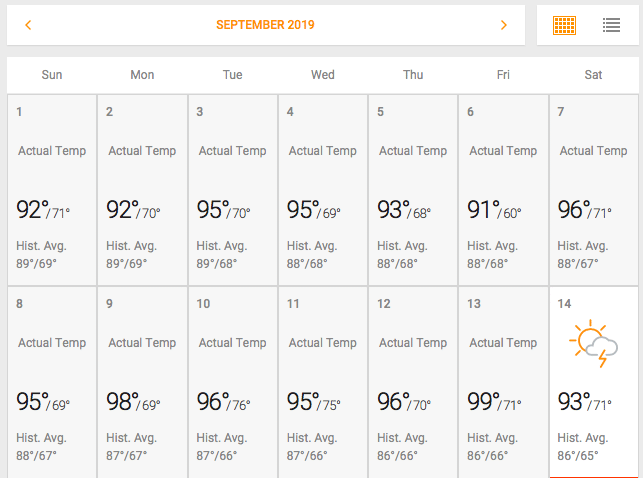Select September 3 day cell
Screen dimensions: 643x478
232,190
